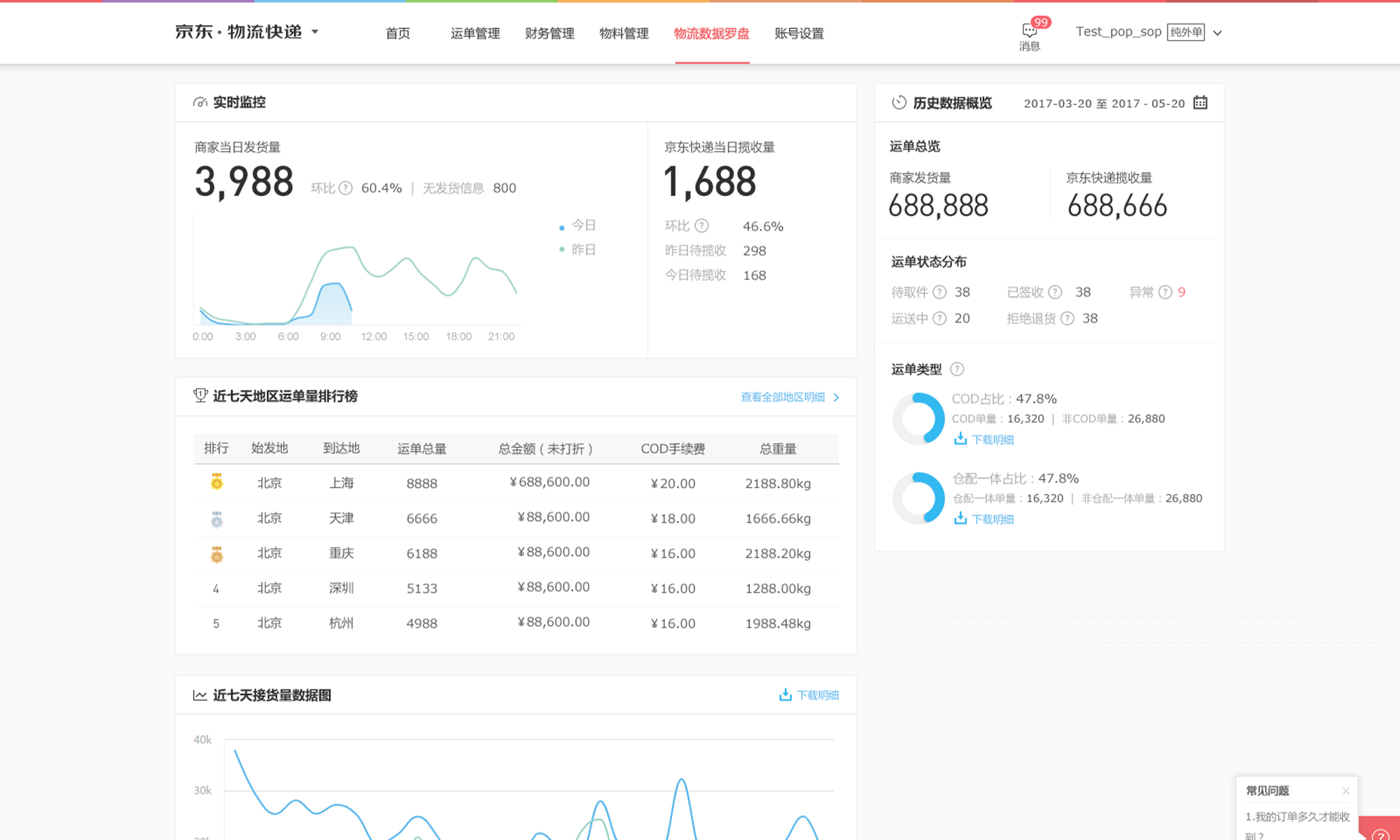
Task: Click help icon next to 商家当日发货量 环比
Action: pos(346,188)
